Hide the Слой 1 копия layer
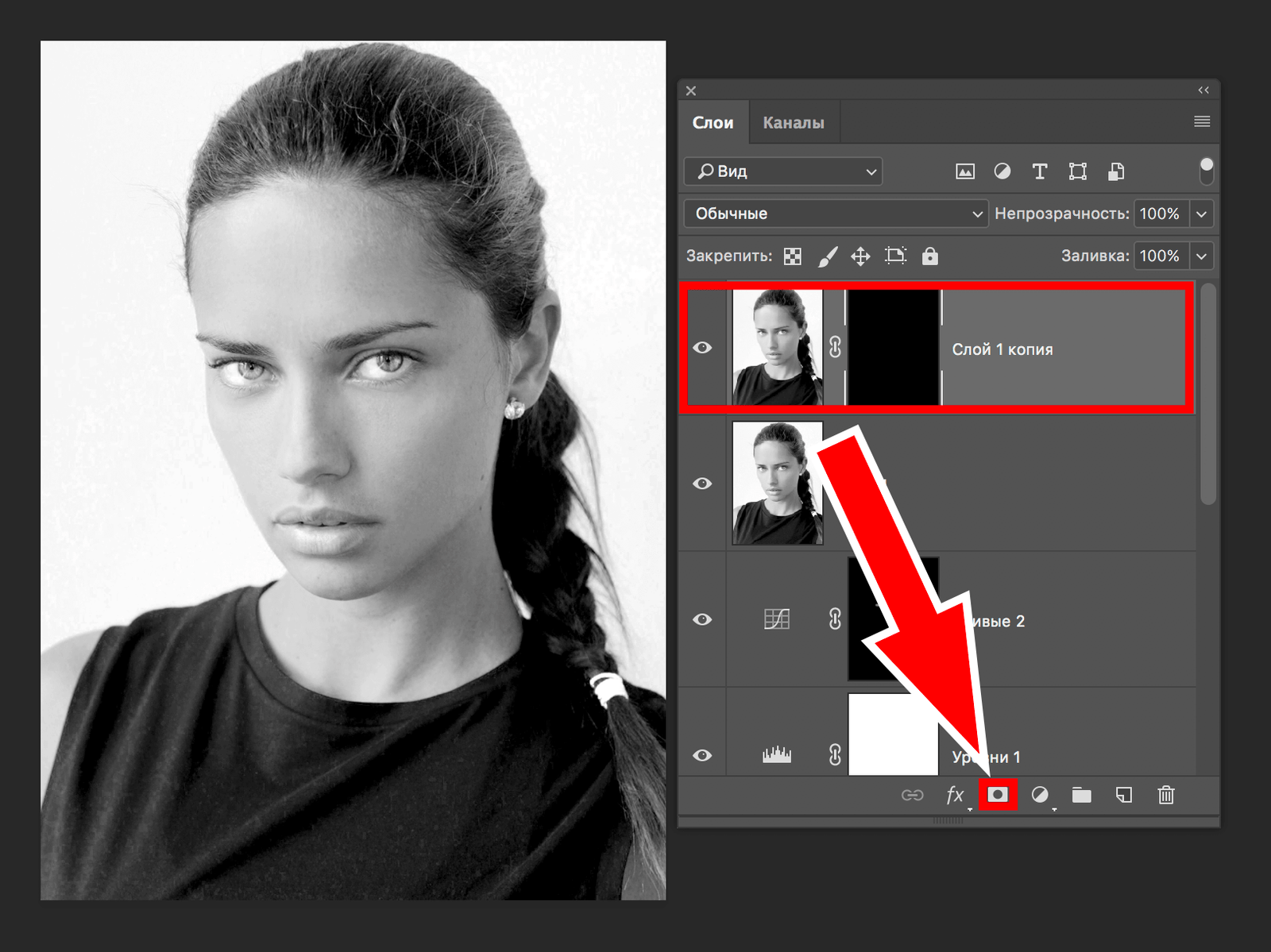 click(702, 348)
